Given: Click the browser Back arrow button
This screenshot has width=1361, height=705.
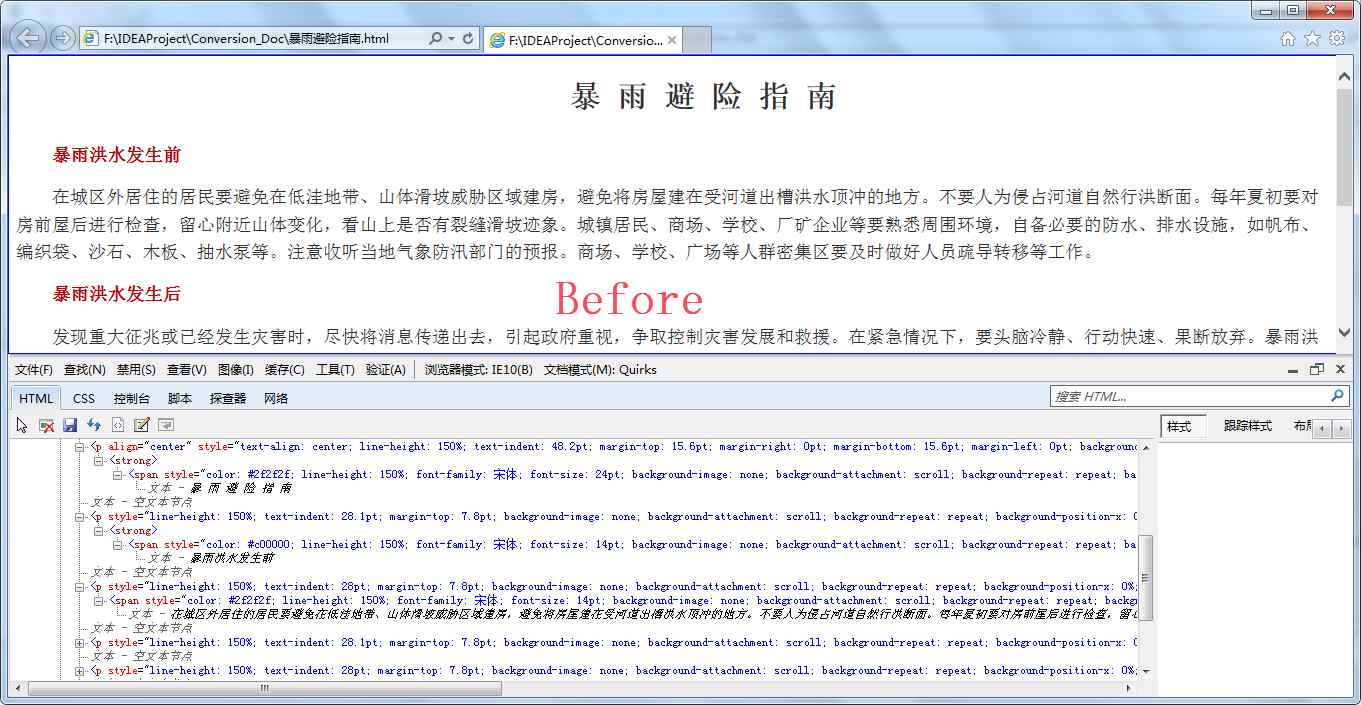Looking at the screenshot, I should [29, 39].
